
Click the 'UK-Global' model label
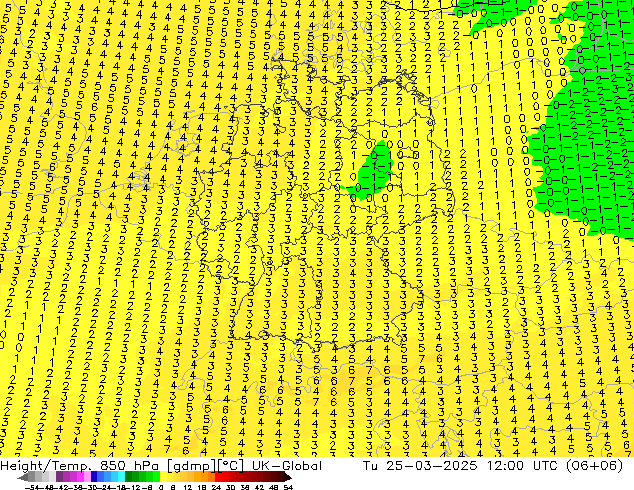pos(287,466)
